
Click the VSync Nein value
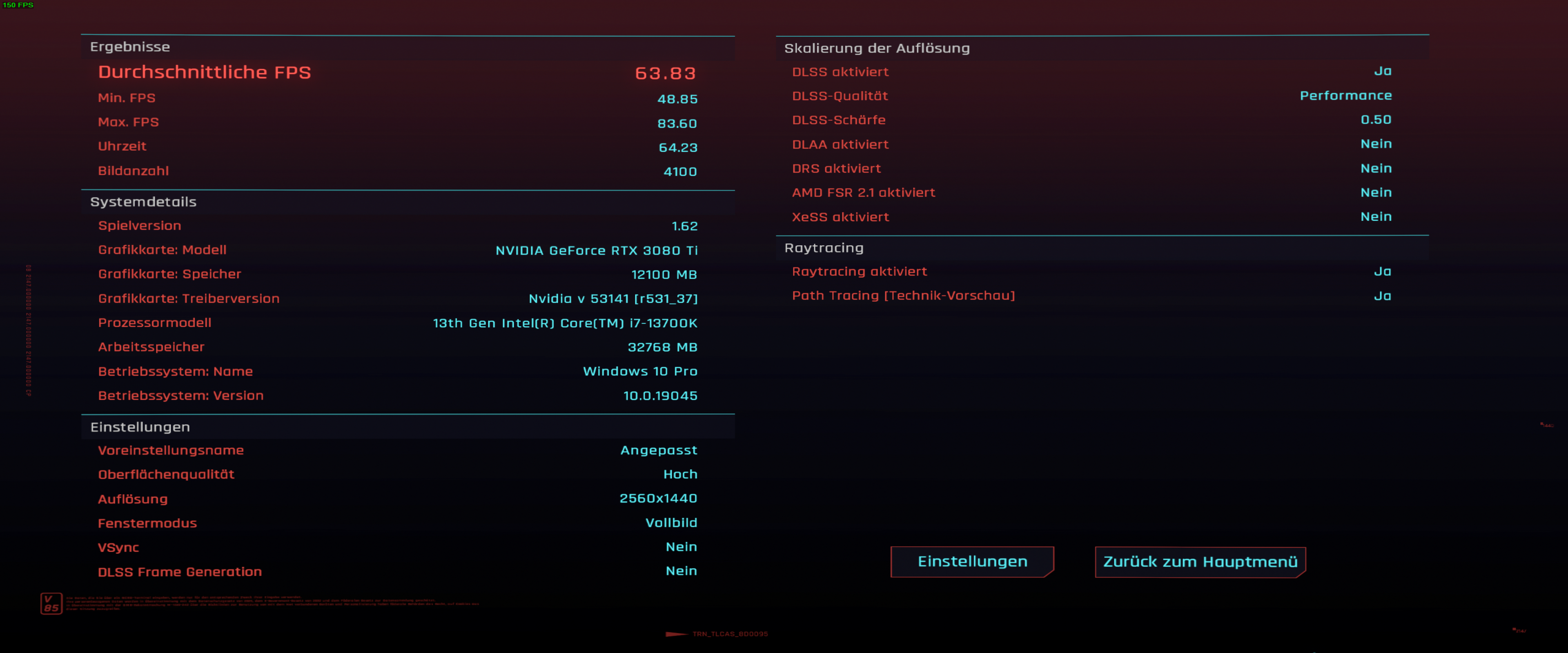click(x=681, y=546)
